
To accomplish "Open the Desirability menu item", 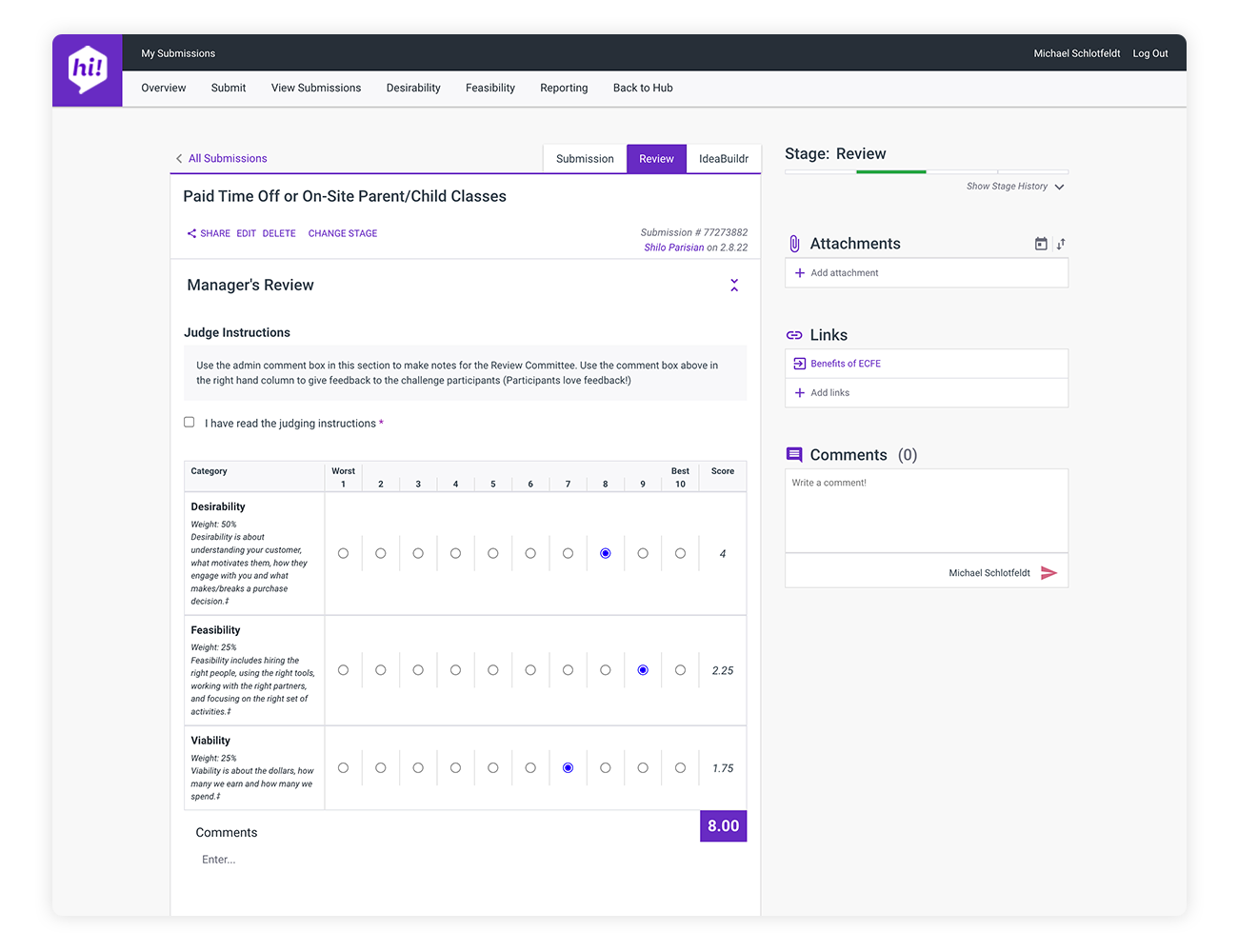I will pos(413,89).
